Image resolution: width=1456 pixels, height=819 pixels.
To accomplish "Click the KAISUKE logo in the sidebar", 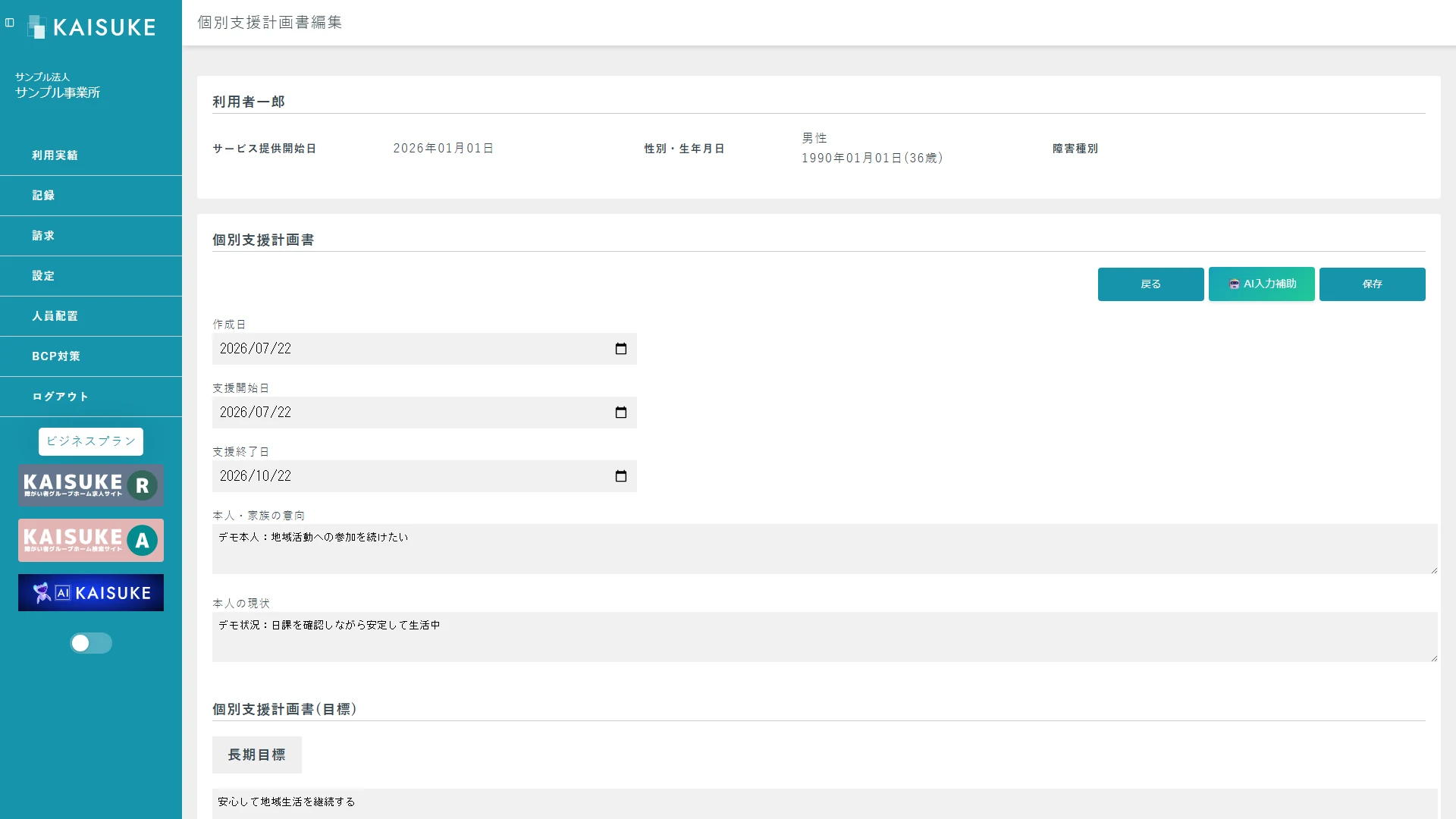I will pos(91,27).
